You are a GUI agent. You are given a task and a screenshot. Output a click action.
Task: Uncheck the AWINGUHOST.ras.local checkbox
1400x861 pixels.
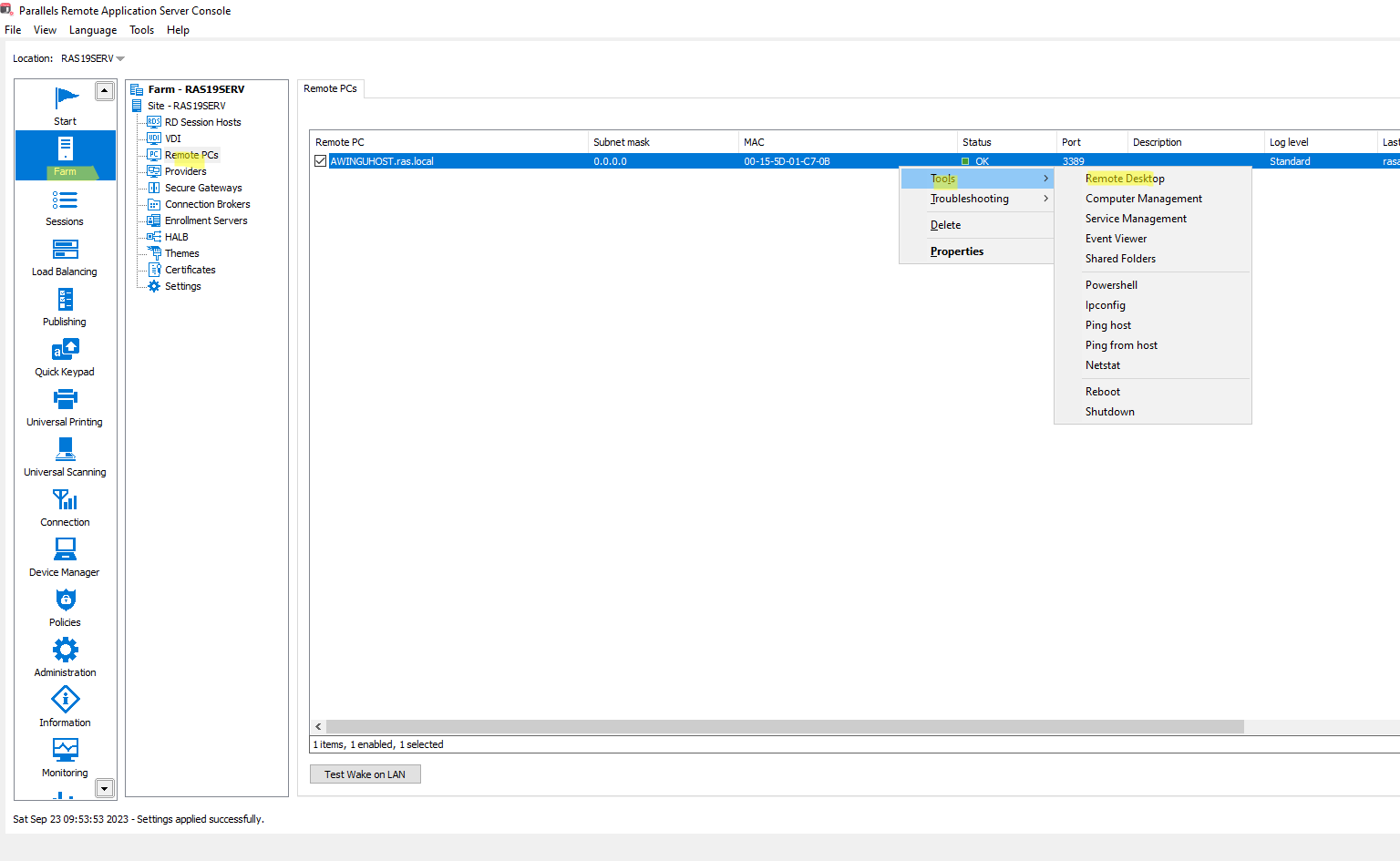(320, 161)
